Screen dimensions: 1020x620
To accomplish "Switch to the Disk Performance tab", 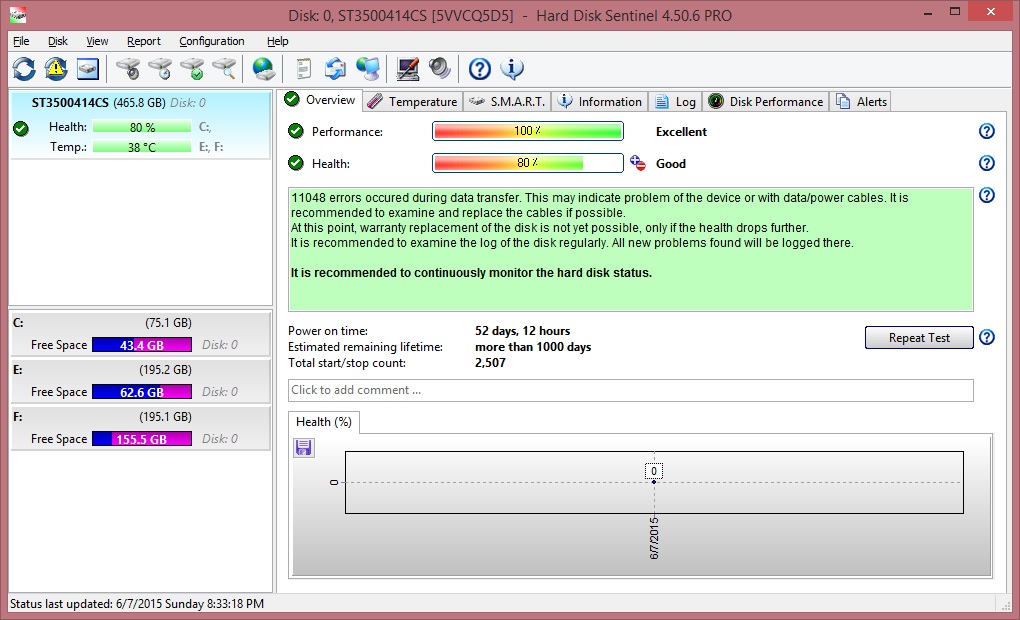I will (x=766, y=101).
